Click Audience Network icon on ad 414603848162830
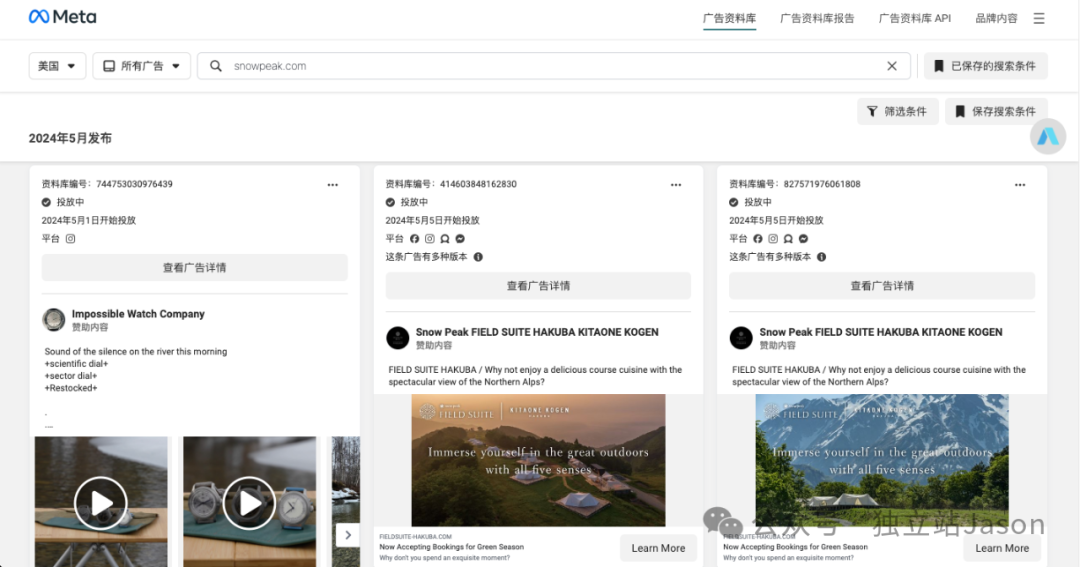Screen dimensions: 1080x567 point(445,238)
